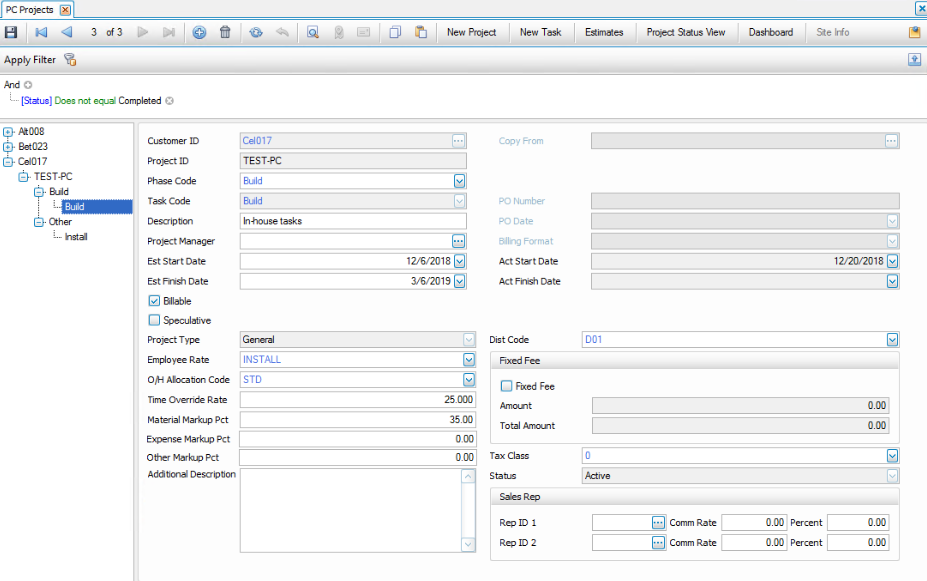This screenshot has height=581, width=927.
Task: Open the Phase Code dropdown
Action: coord(460,181)
